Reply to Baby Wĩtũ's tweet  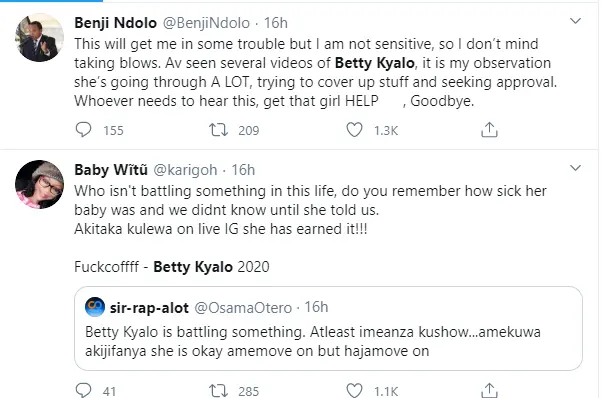[x=83, y=390]
